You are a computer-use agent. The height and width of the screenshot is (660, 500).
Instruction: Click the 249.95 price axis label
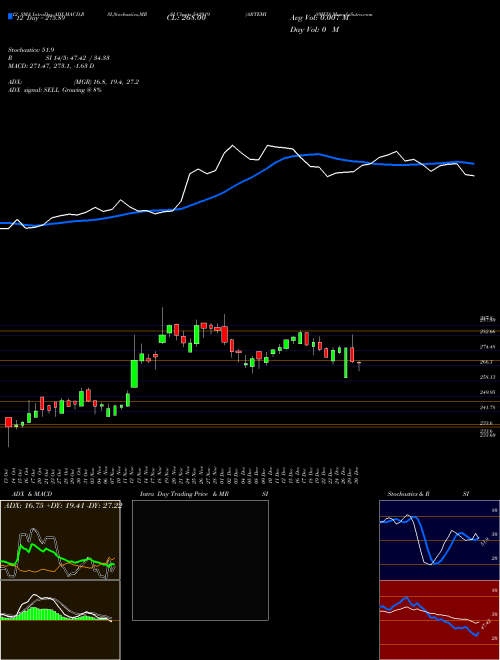point(488,392)
